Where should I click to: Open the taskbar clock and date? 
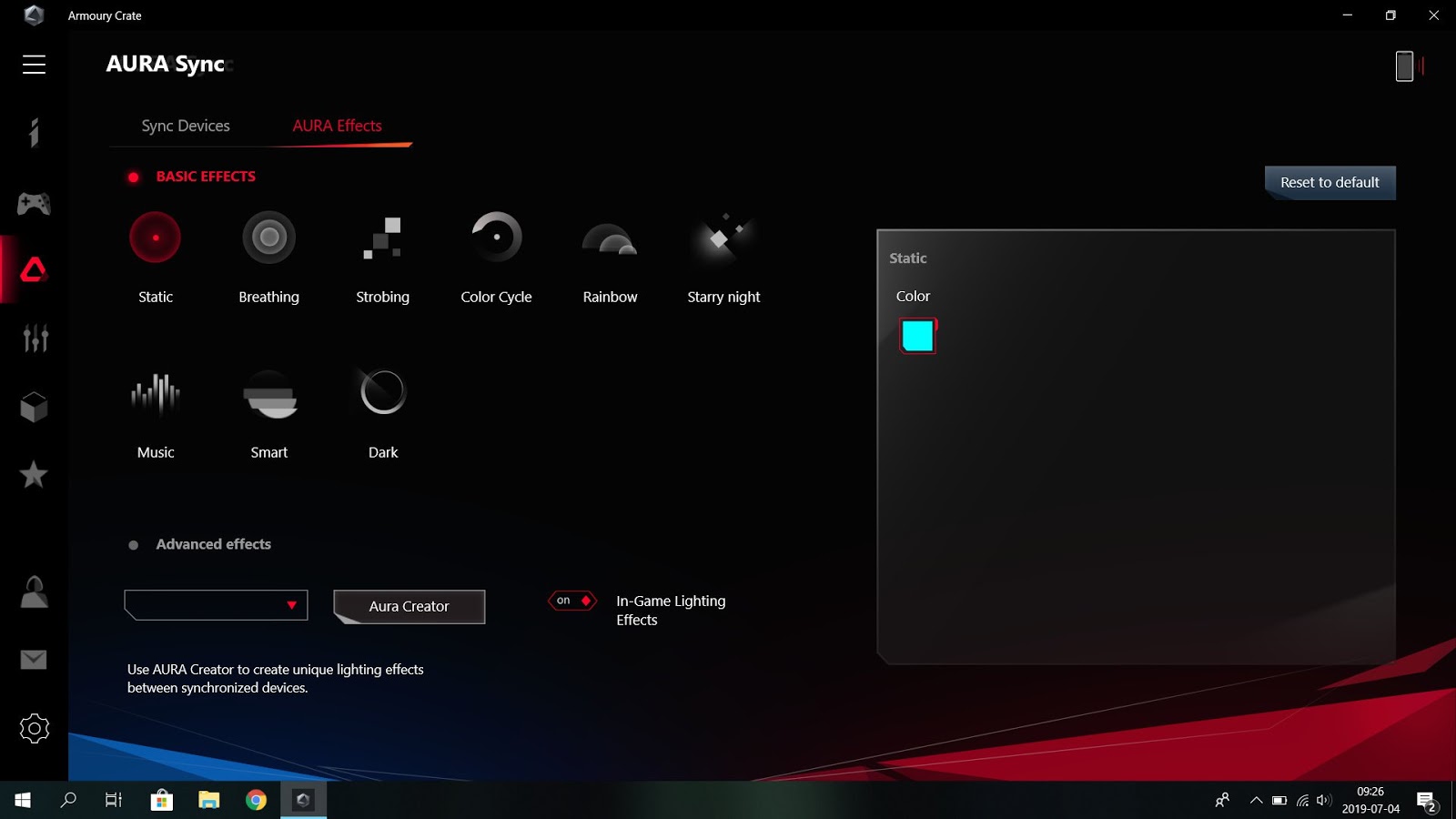[1370, 801]
